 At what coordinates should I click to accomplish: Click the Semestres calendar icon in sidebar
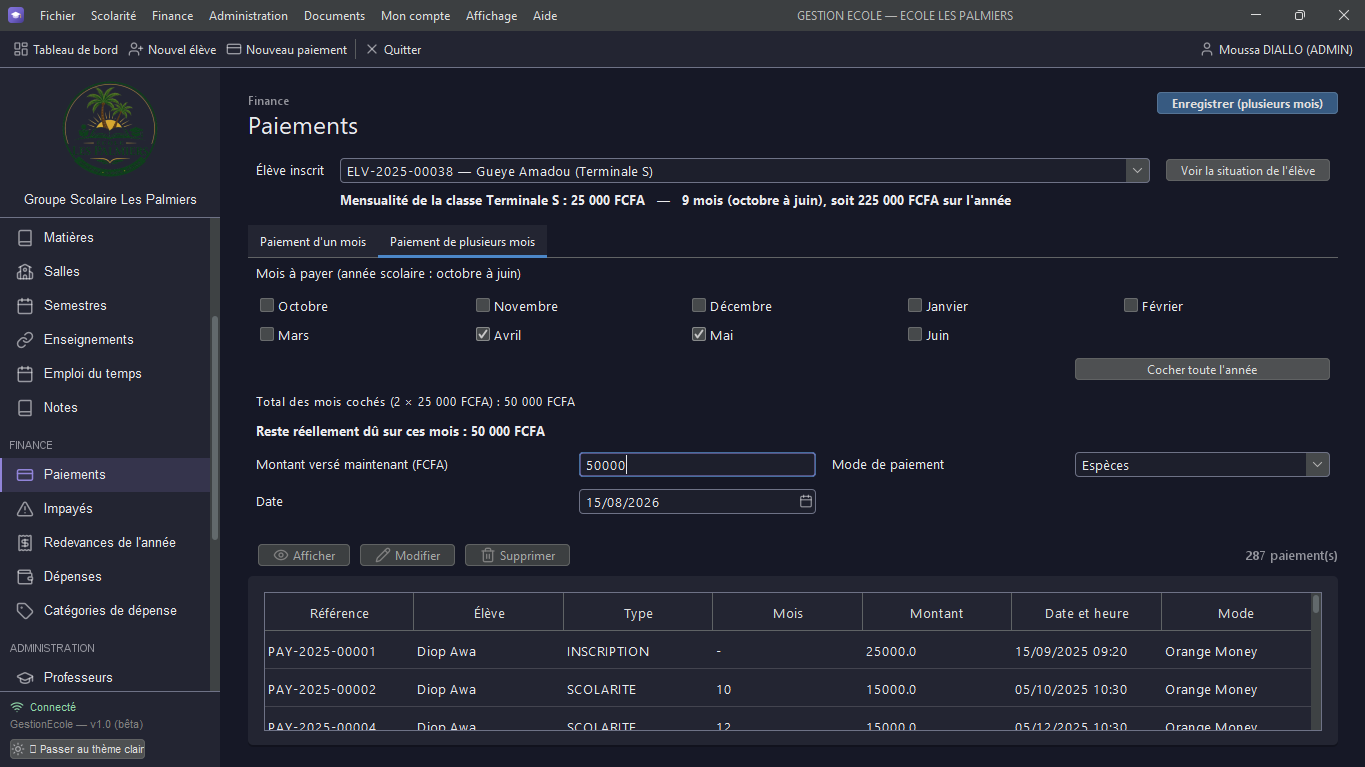(26, 306)
